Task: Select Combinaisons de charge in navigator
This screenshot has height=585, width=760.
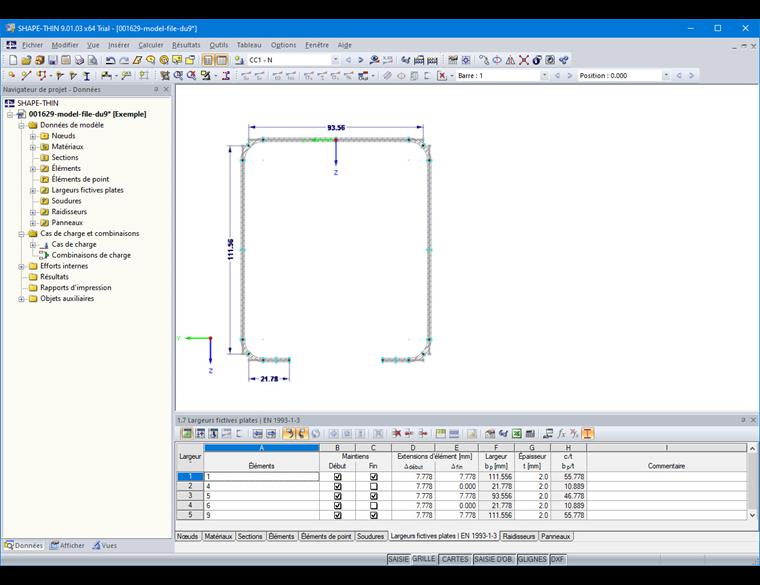Action: [x=91, y=255]
